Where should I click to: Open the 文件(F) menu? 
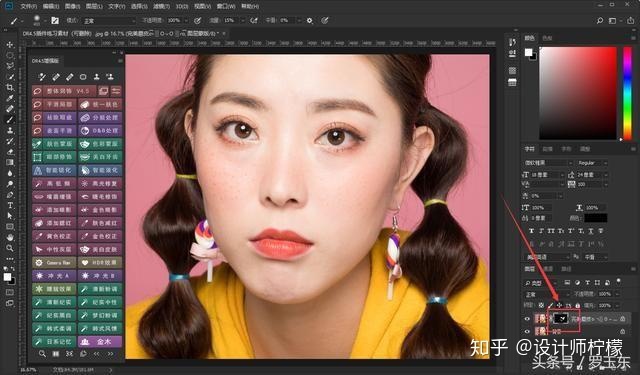point(29,7)
